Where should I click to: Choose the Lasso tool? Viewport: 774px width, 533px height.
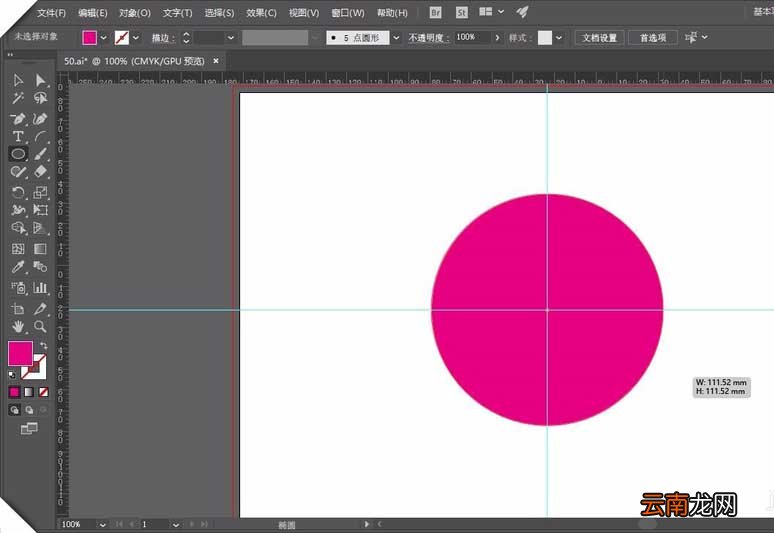point(40,98)
